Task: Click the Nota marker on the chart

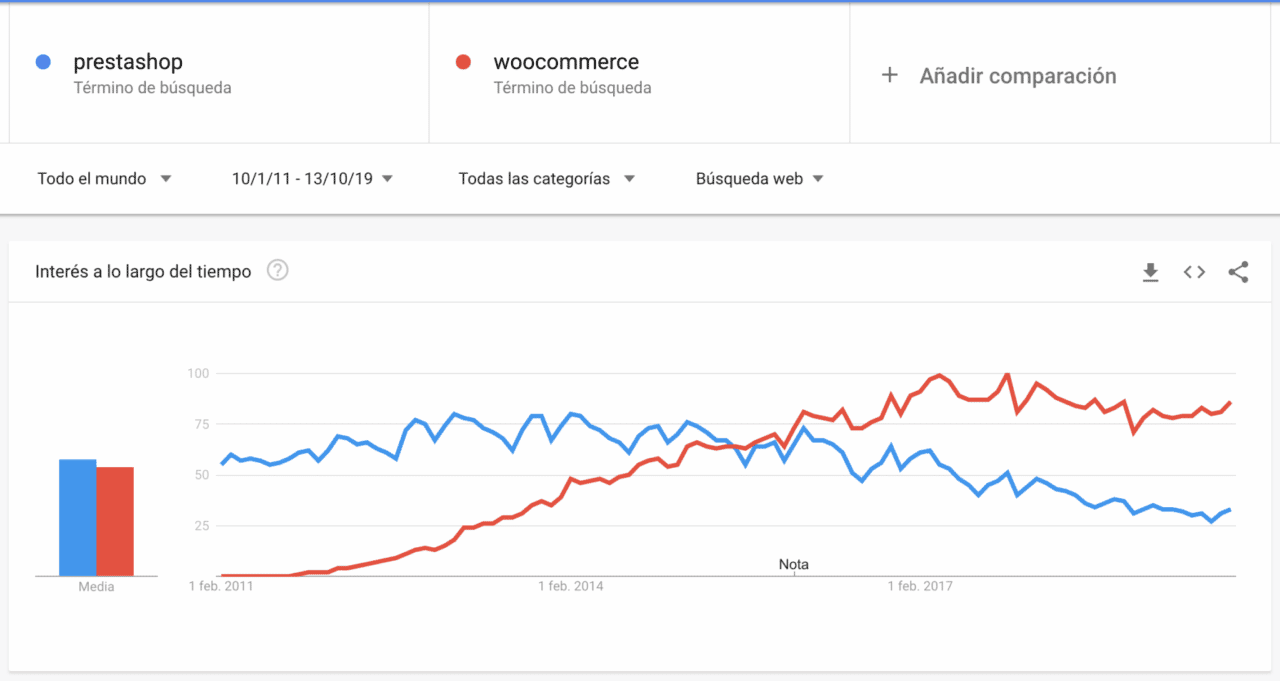Action: pyautogui.click(x=794, y=565)
